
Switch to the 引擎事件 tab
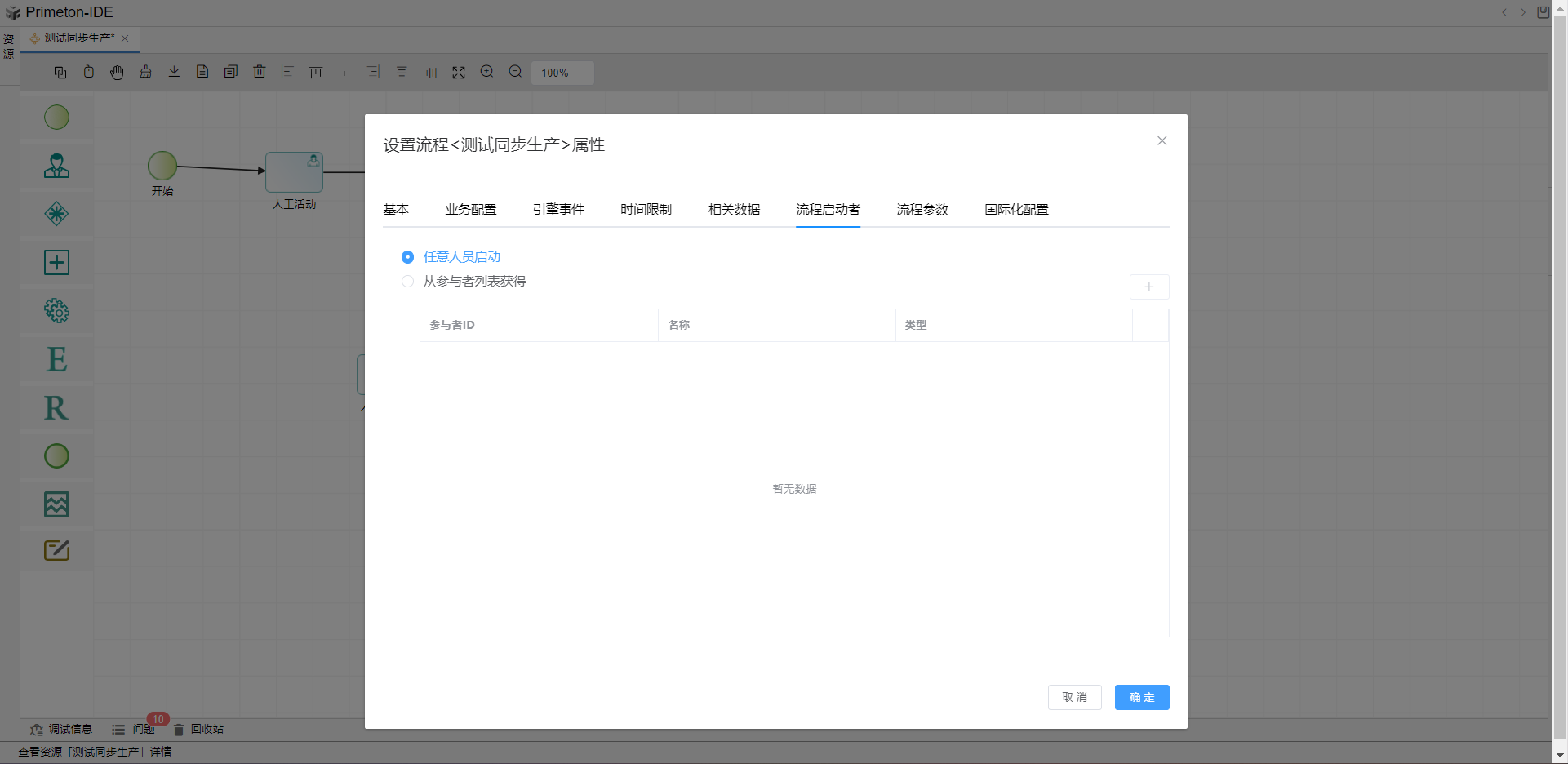click(558, 210)
